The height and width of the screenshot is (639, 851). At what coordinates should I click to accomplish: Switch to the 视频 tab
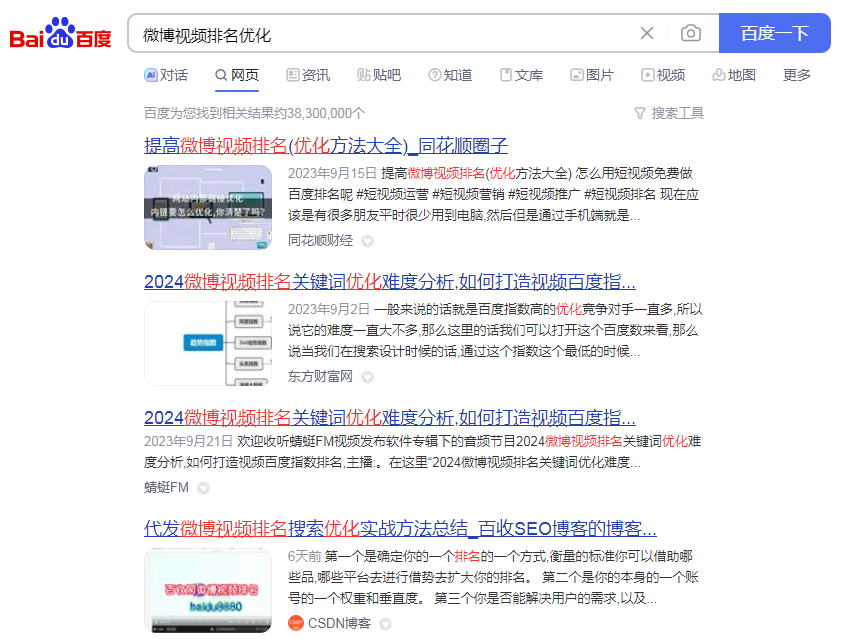point(663,75)
